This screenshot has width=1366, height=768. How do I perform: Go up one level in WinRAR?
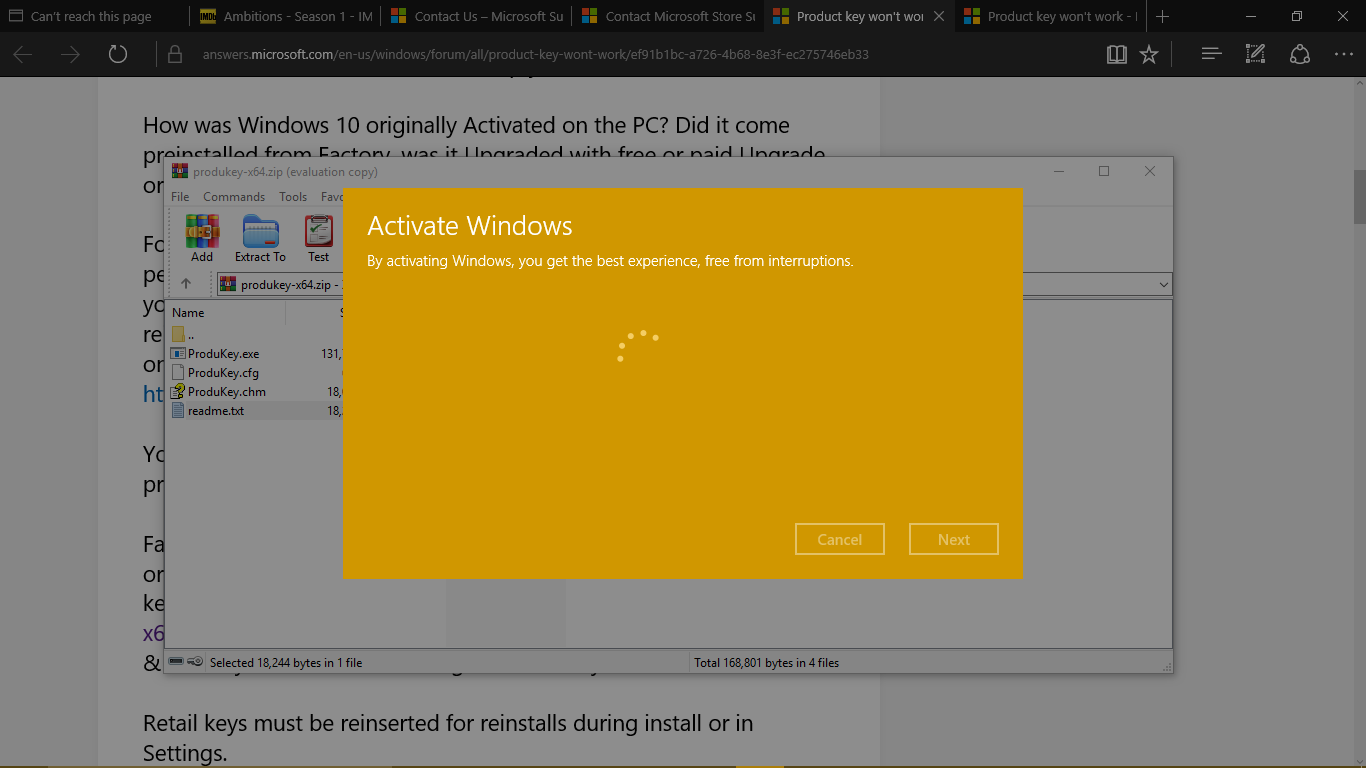pos(186,284)
